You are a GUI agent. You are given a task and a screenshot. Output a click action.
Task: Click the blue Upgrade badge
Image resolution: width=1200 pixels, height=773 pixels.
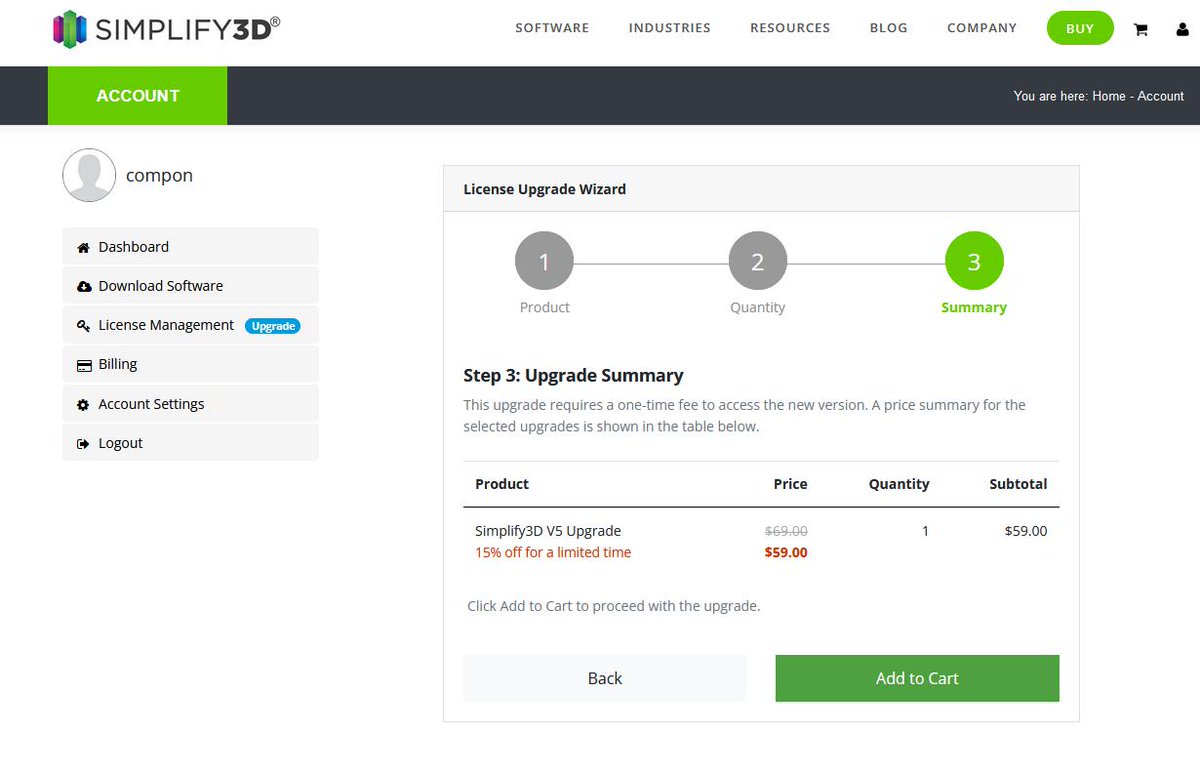click(273, 326)
